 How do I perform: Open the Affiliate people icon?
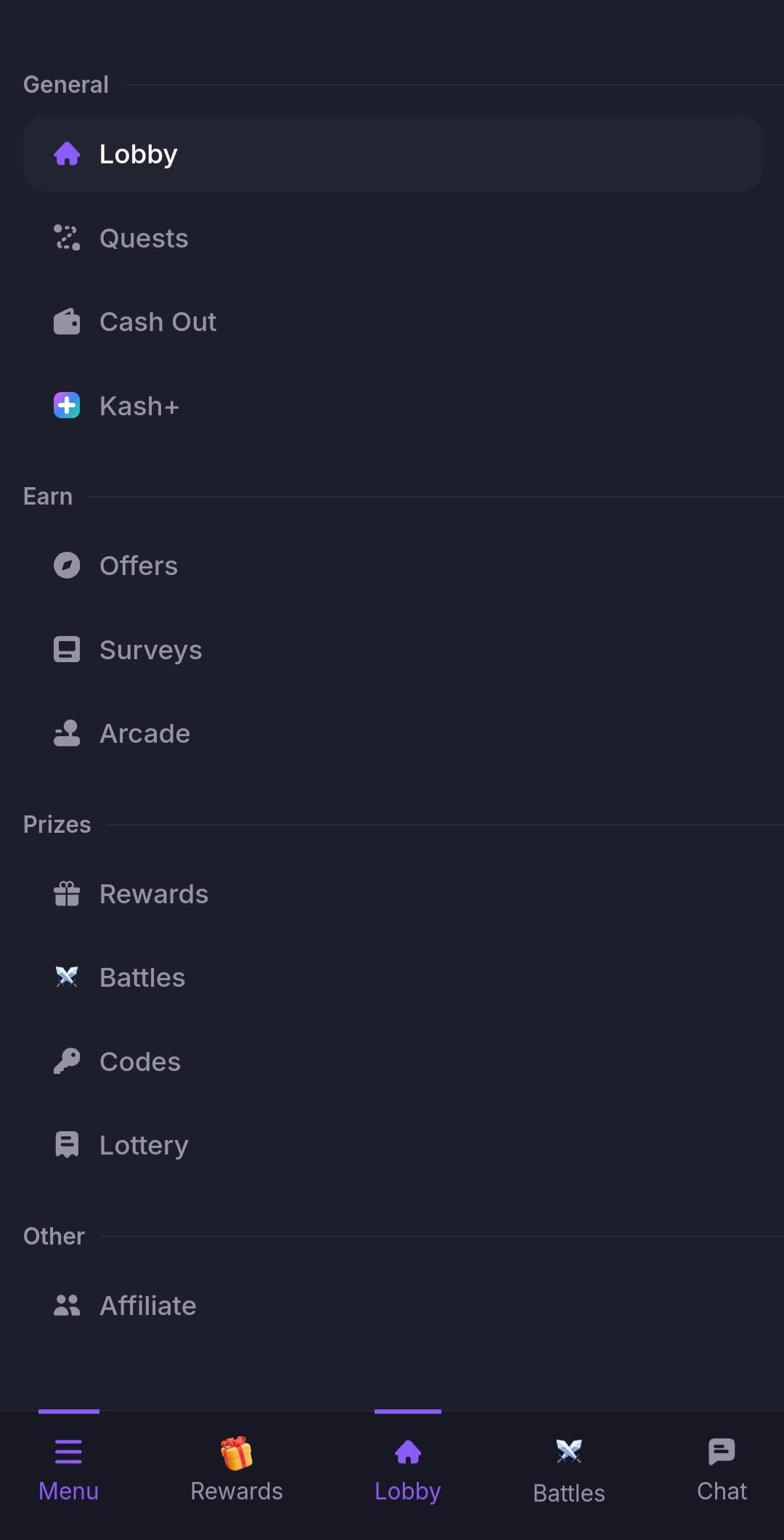[x=67, y=1305]
